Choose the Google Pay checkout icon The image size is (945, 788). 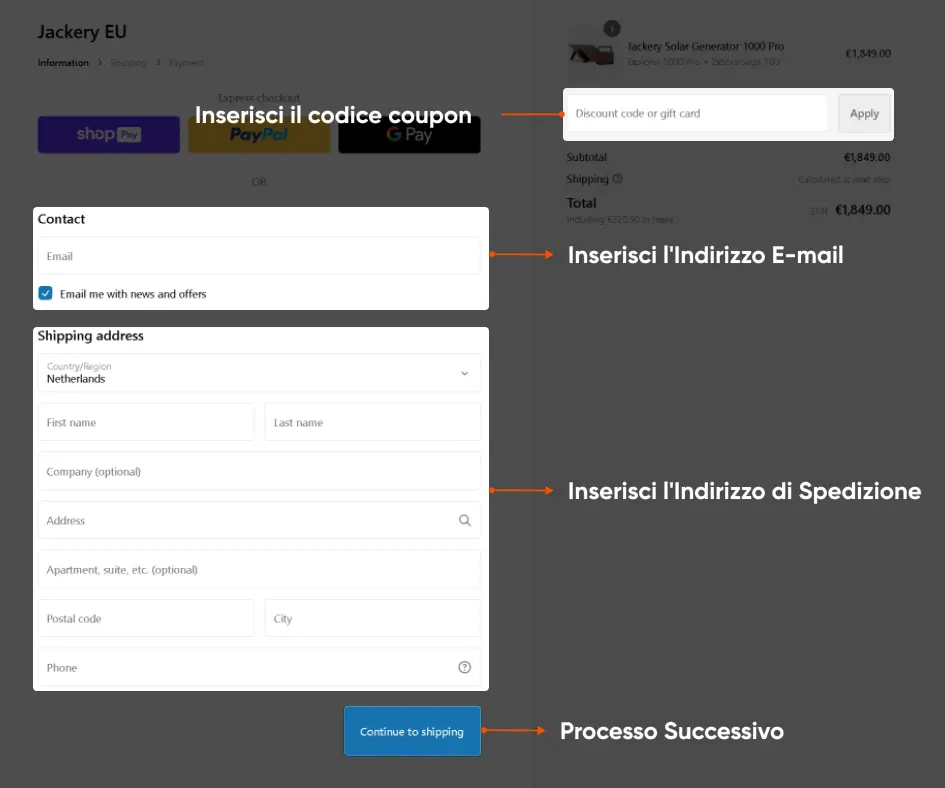click(x=409, y=135)
